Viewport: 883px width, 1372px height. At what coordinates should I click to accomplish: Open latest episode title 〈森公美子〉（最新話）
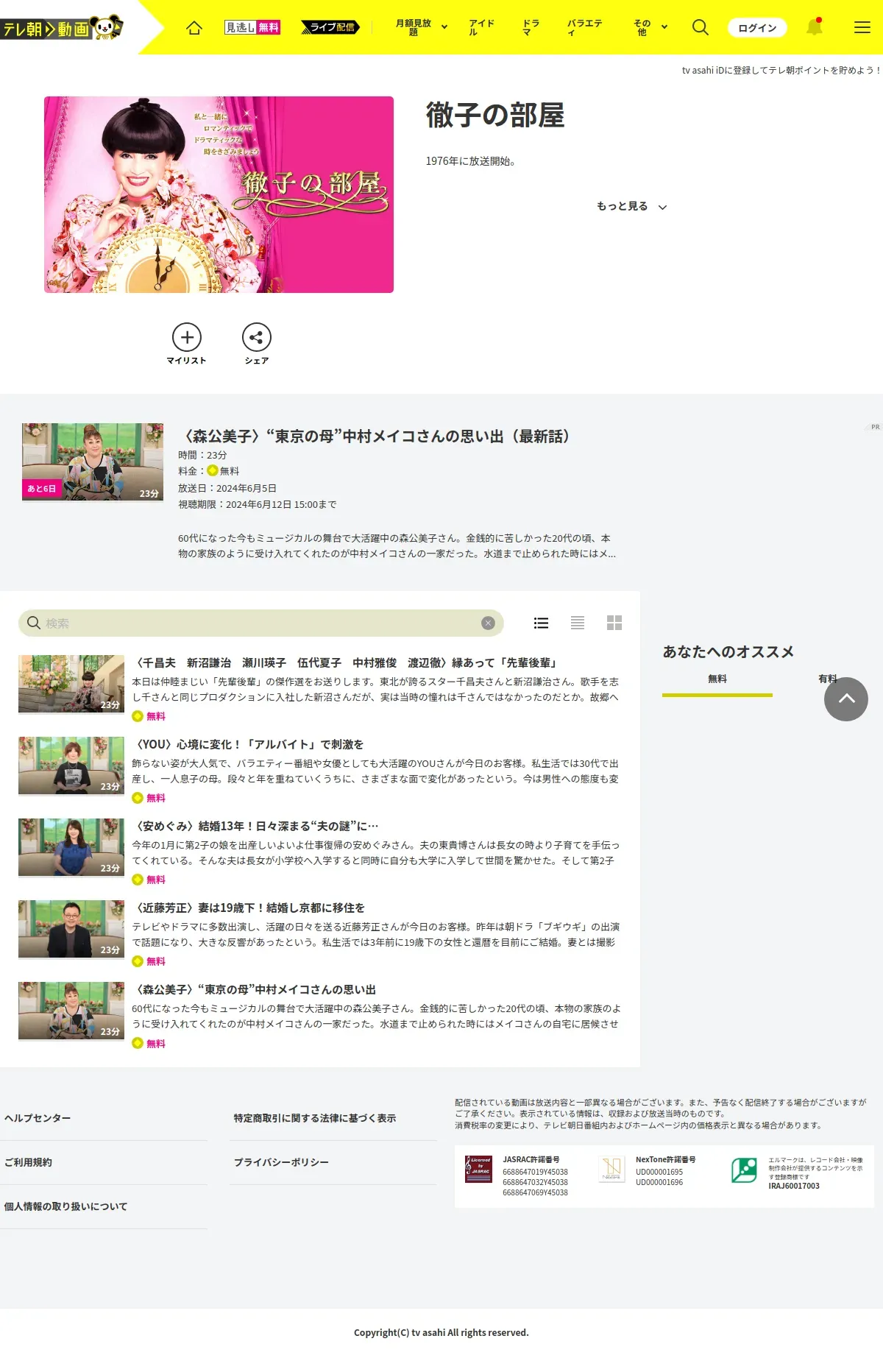[377, 436]
